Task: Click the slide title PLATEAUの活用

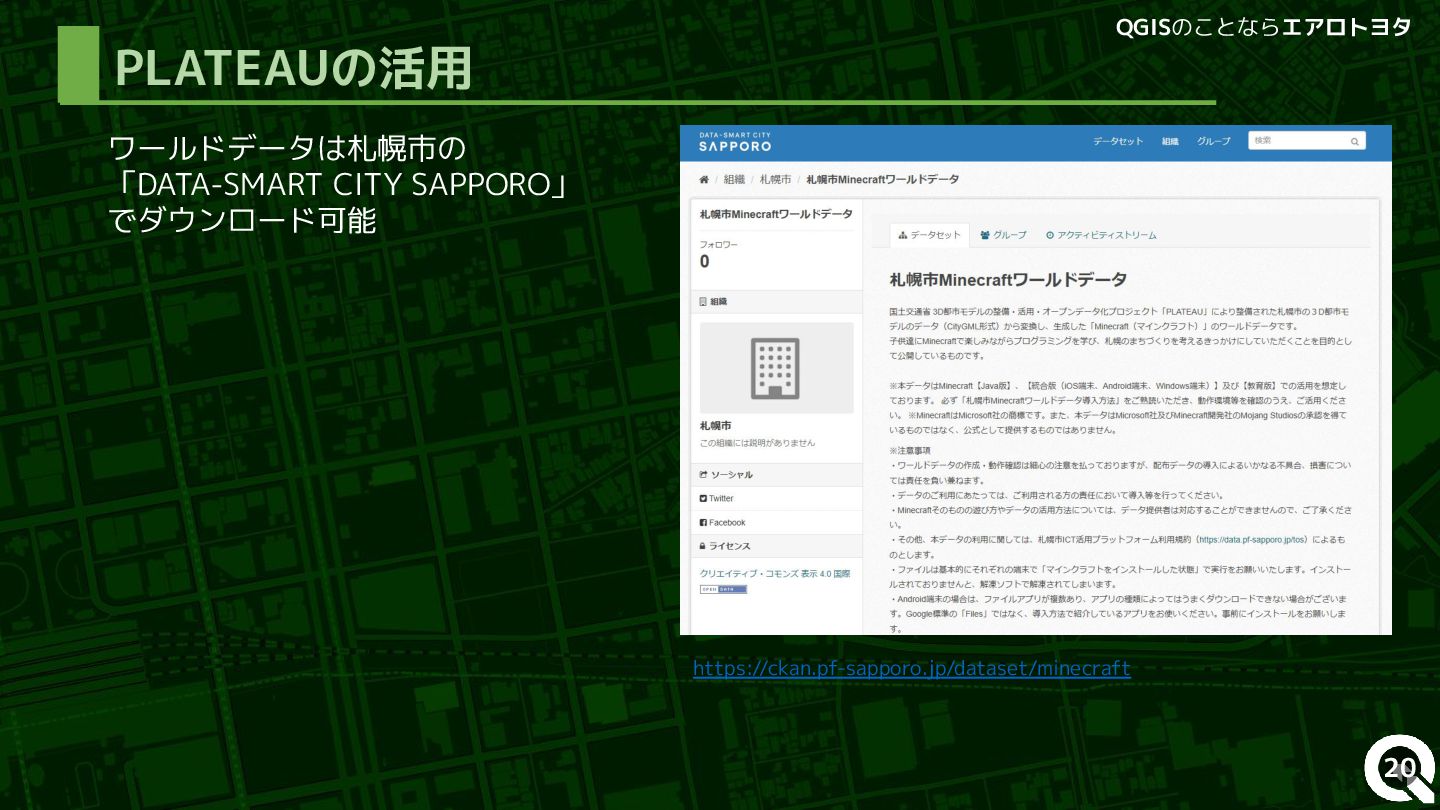Action: click(x=293, y=67)
